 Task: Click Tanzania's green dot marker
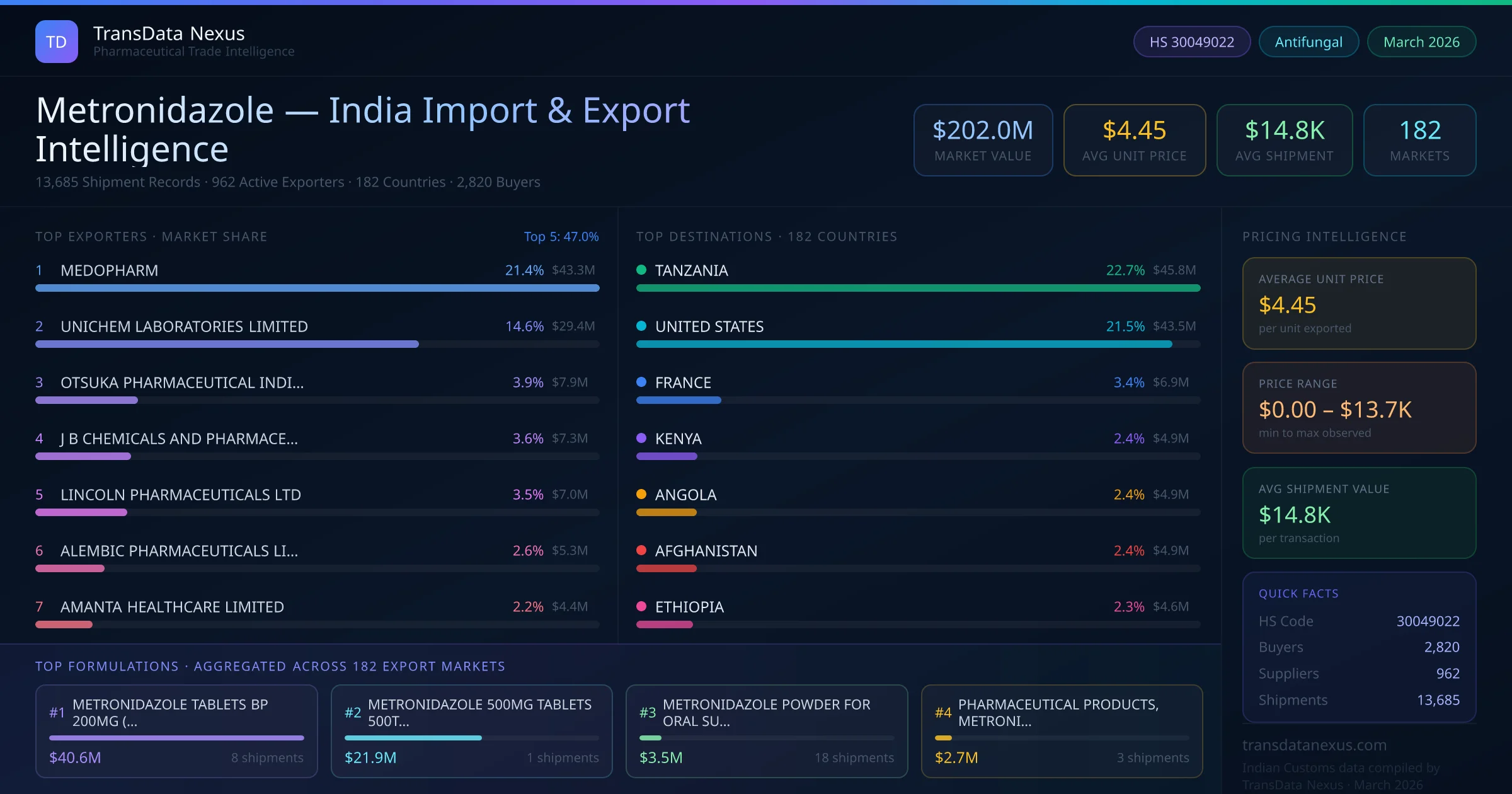(x=641, y=270)
